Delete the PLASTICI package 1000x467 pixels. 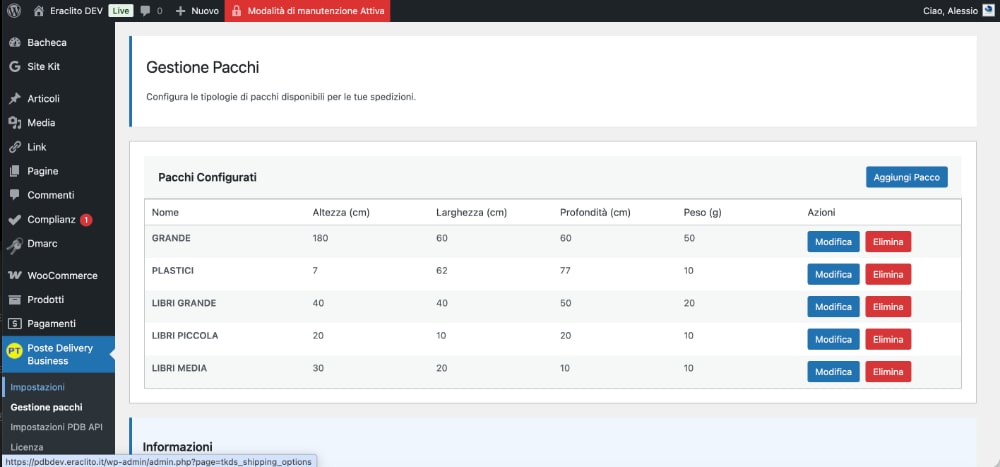(x=888, y=275)
